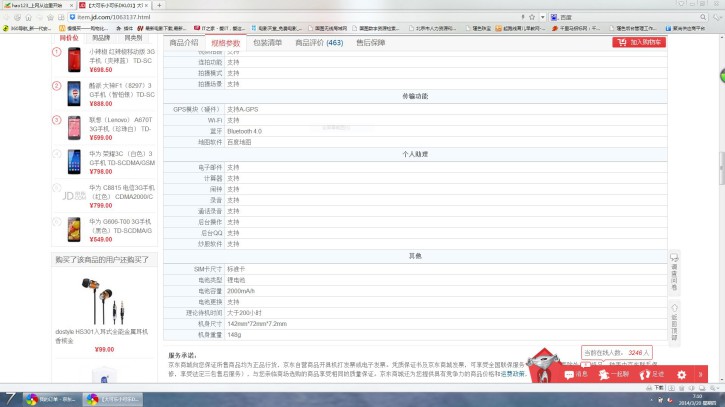Open the red phone thumbnail priced ¥698.50
Viewport: 725px width, 407px height.
(x=74, y=60)
